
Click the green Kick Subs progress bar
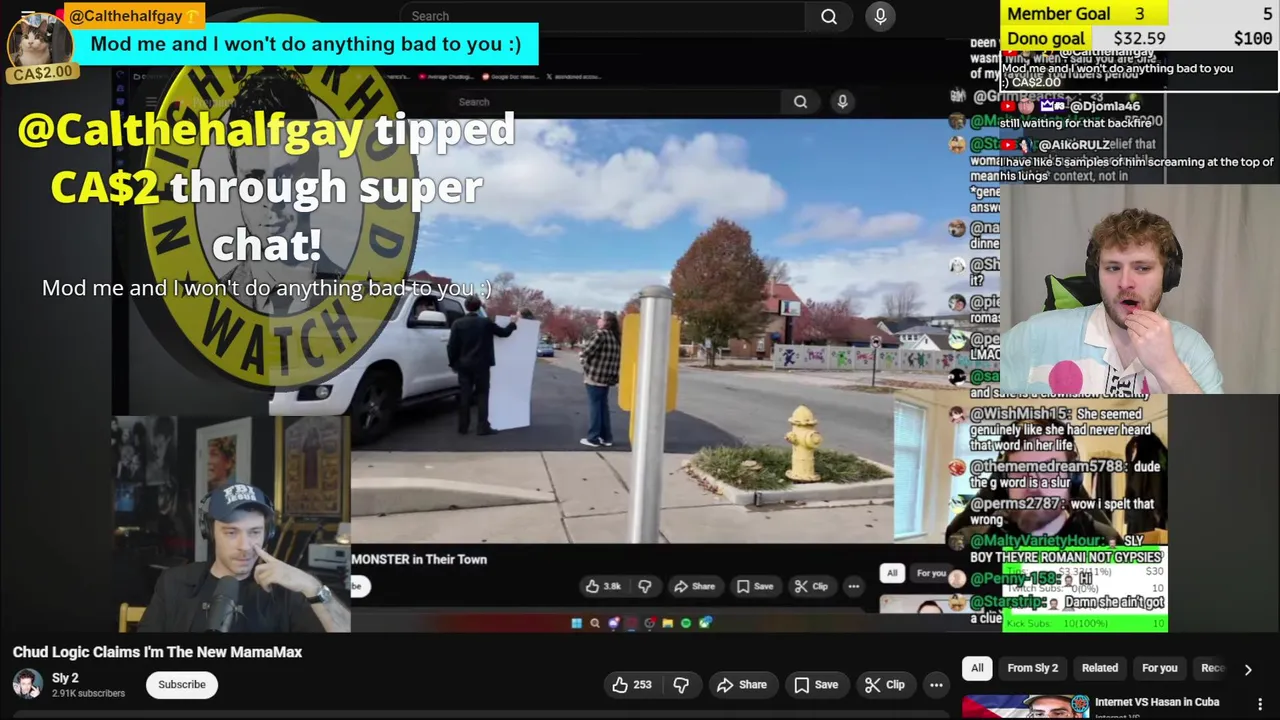pos(1085,624)
